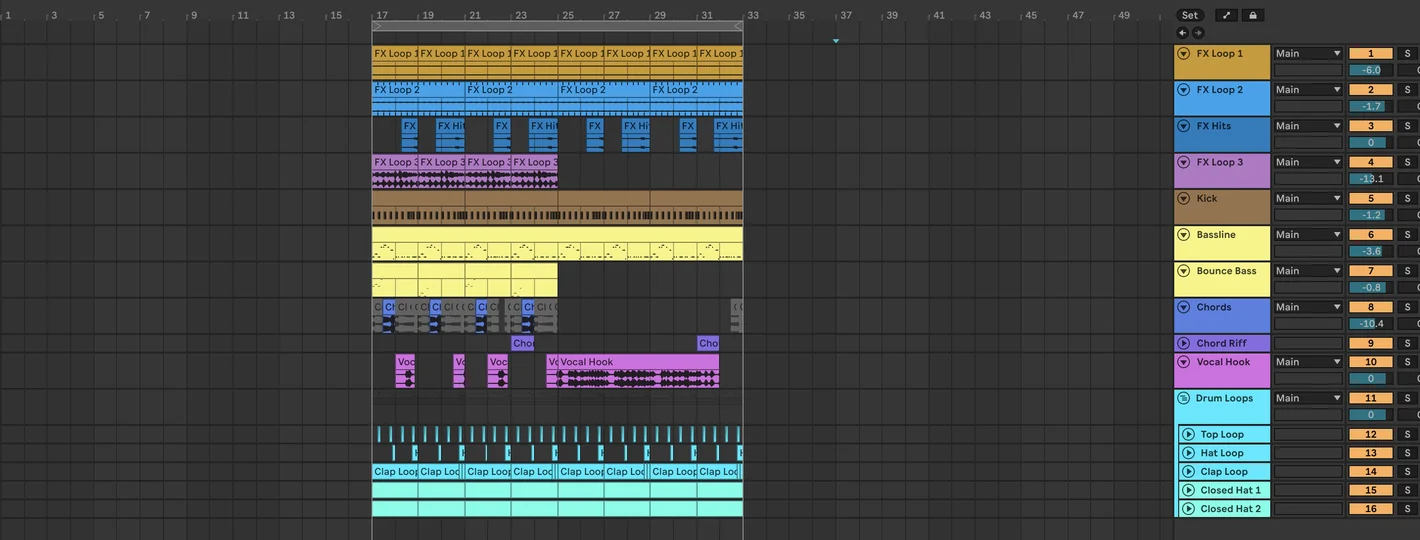
Task: Toggle the lock envelopes icon
Action: click(x=1252, y=15)
